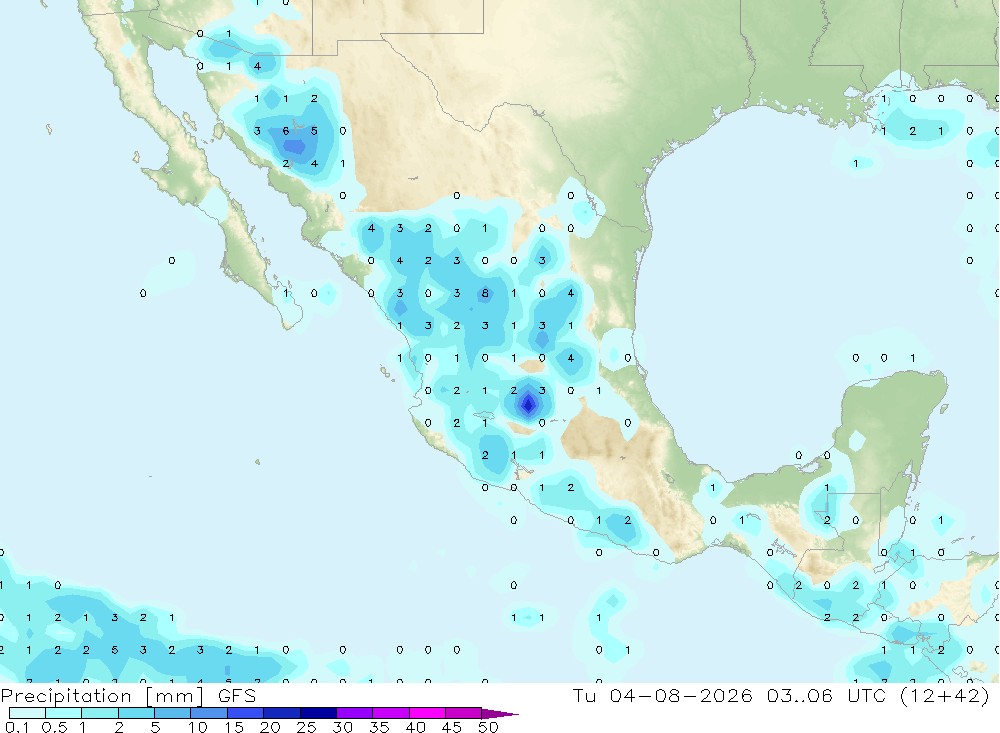The image size is (1000, 733).
Task: Click the 20–25 mm legend color swatch
Action: pyautogui.click(x=282, y=713)
